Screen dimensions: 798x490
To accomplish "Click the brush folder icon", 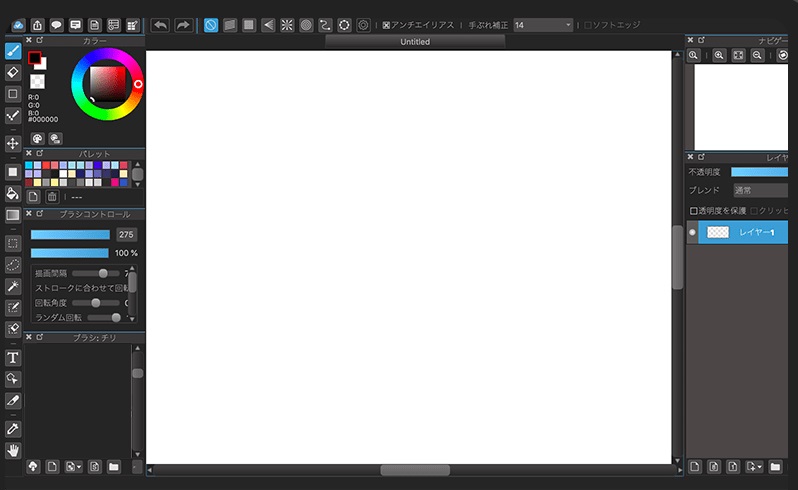I will point(113,466).
